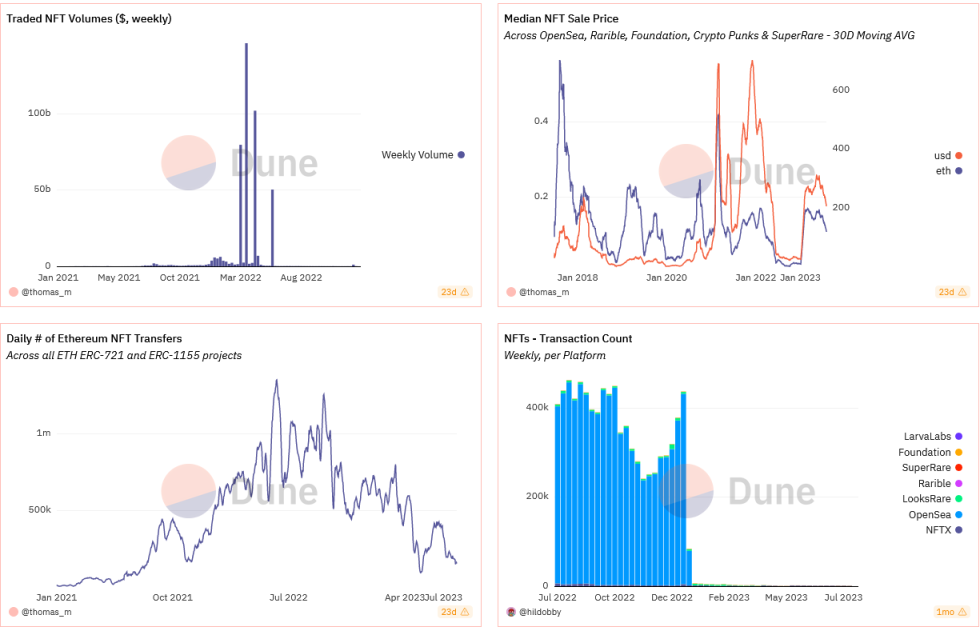This screenshot has width=980, height=627.
Task: Click the Jan 2020 x-axis label
Action: [666, 278]
